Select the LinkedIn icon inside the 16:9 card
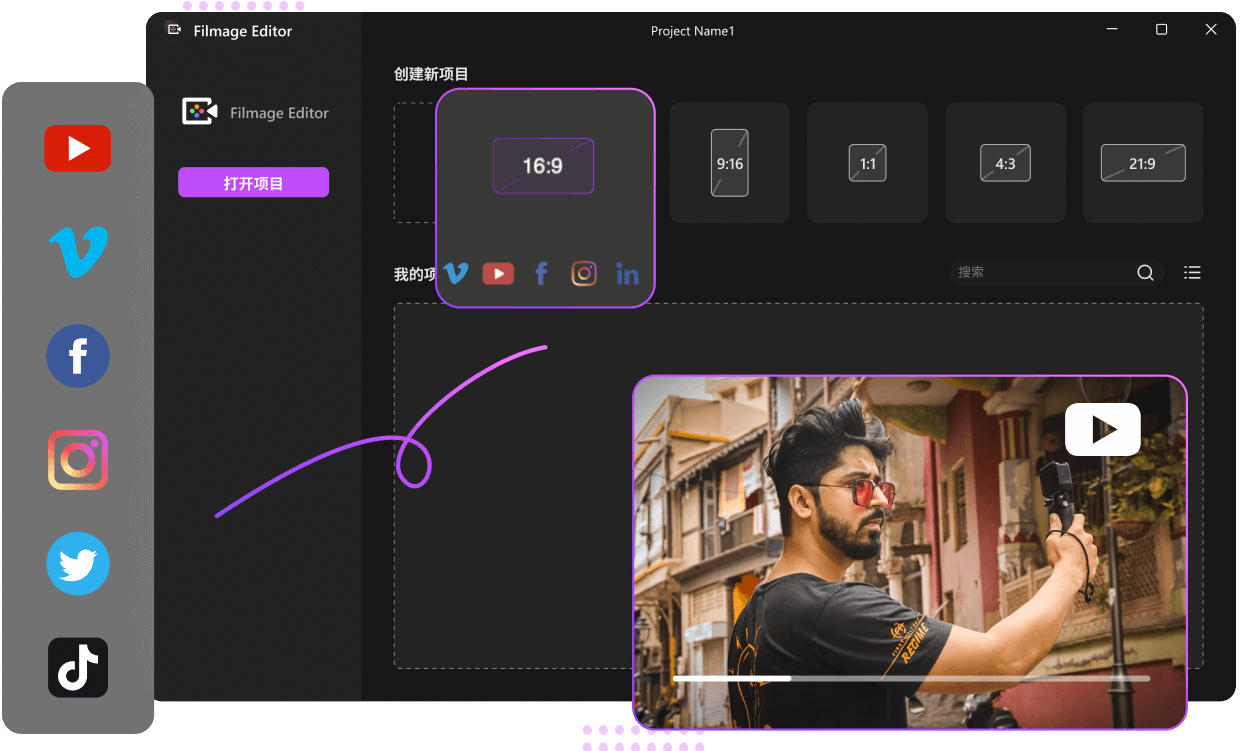Screen dimensions: 1240x751 pyautogui.click(x=627, y=274)
